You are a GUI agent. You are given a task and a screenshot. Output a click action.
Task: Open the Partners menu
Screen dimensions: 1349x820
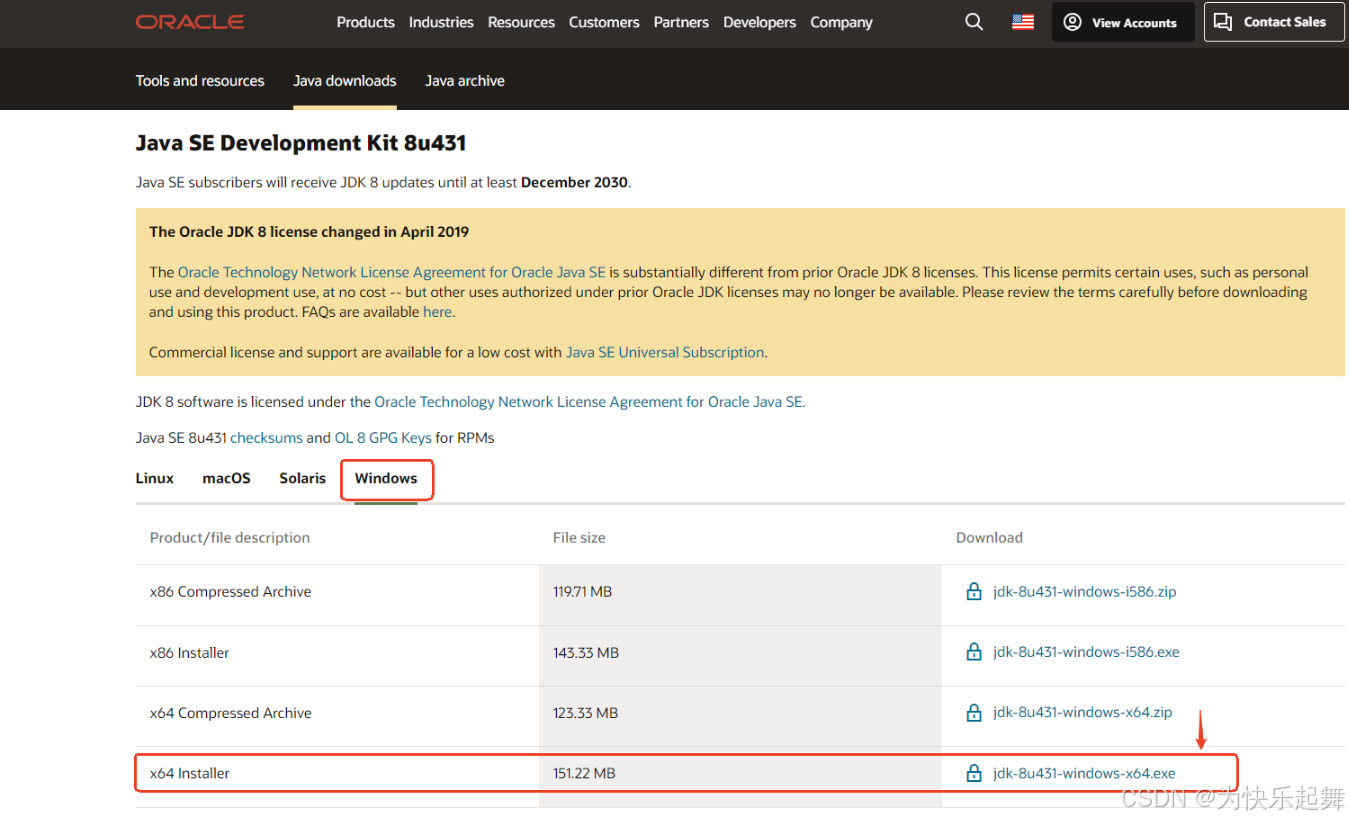(x=681, y=22)
